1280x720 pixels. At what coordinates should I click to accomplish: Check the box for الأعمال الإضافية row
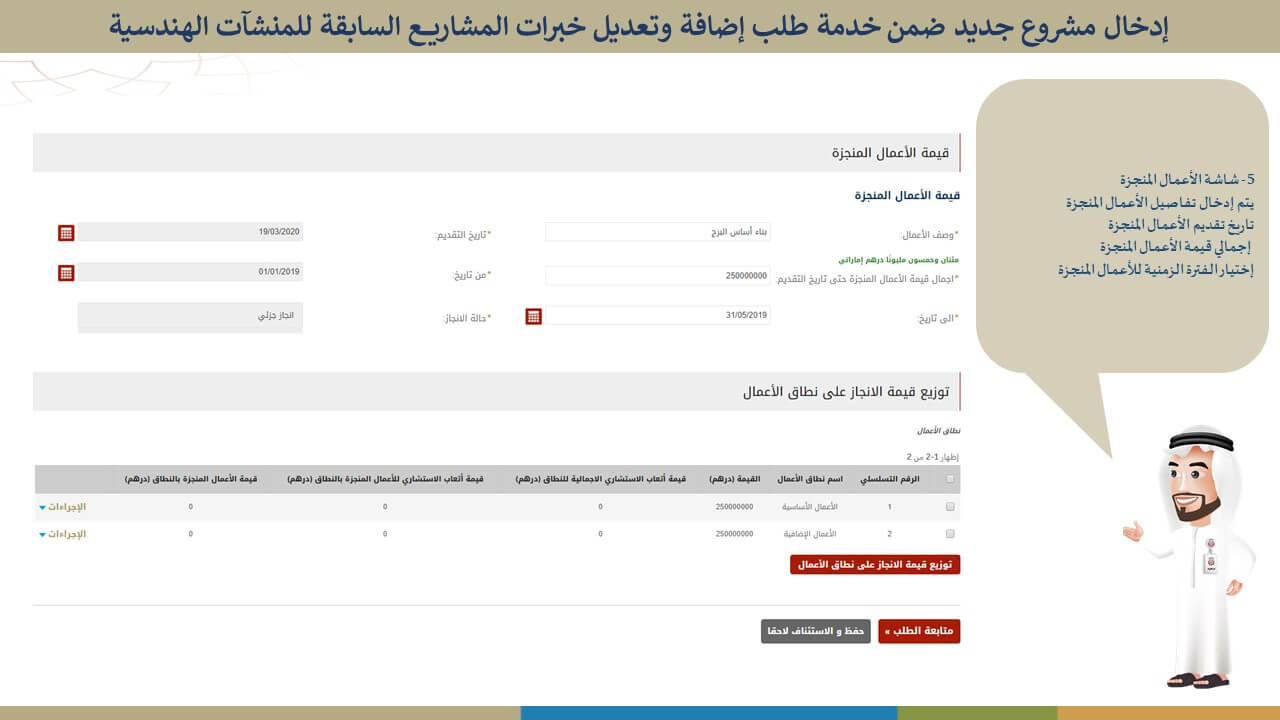(949, 534)
